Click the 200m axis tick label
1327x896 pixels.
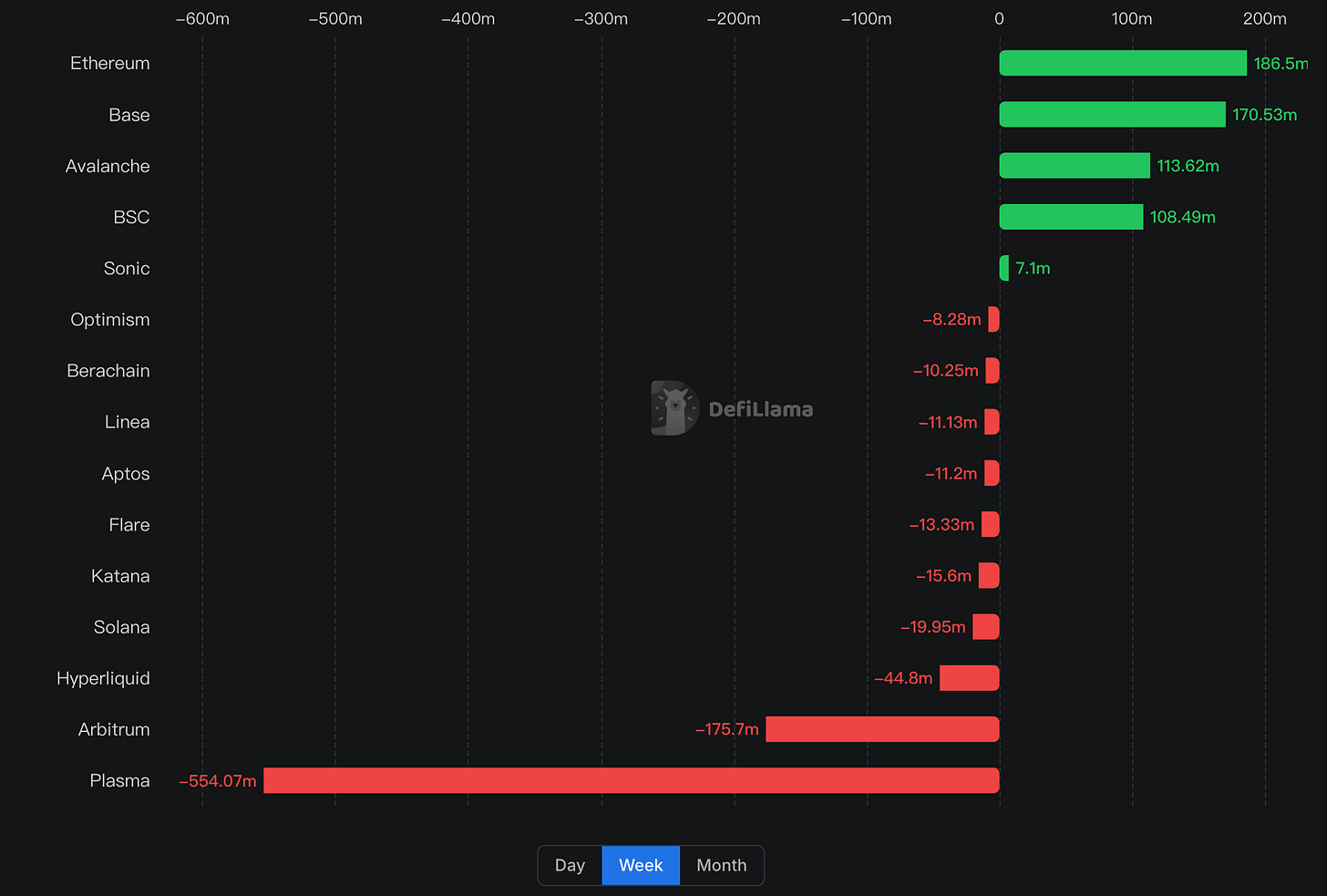1265,18
